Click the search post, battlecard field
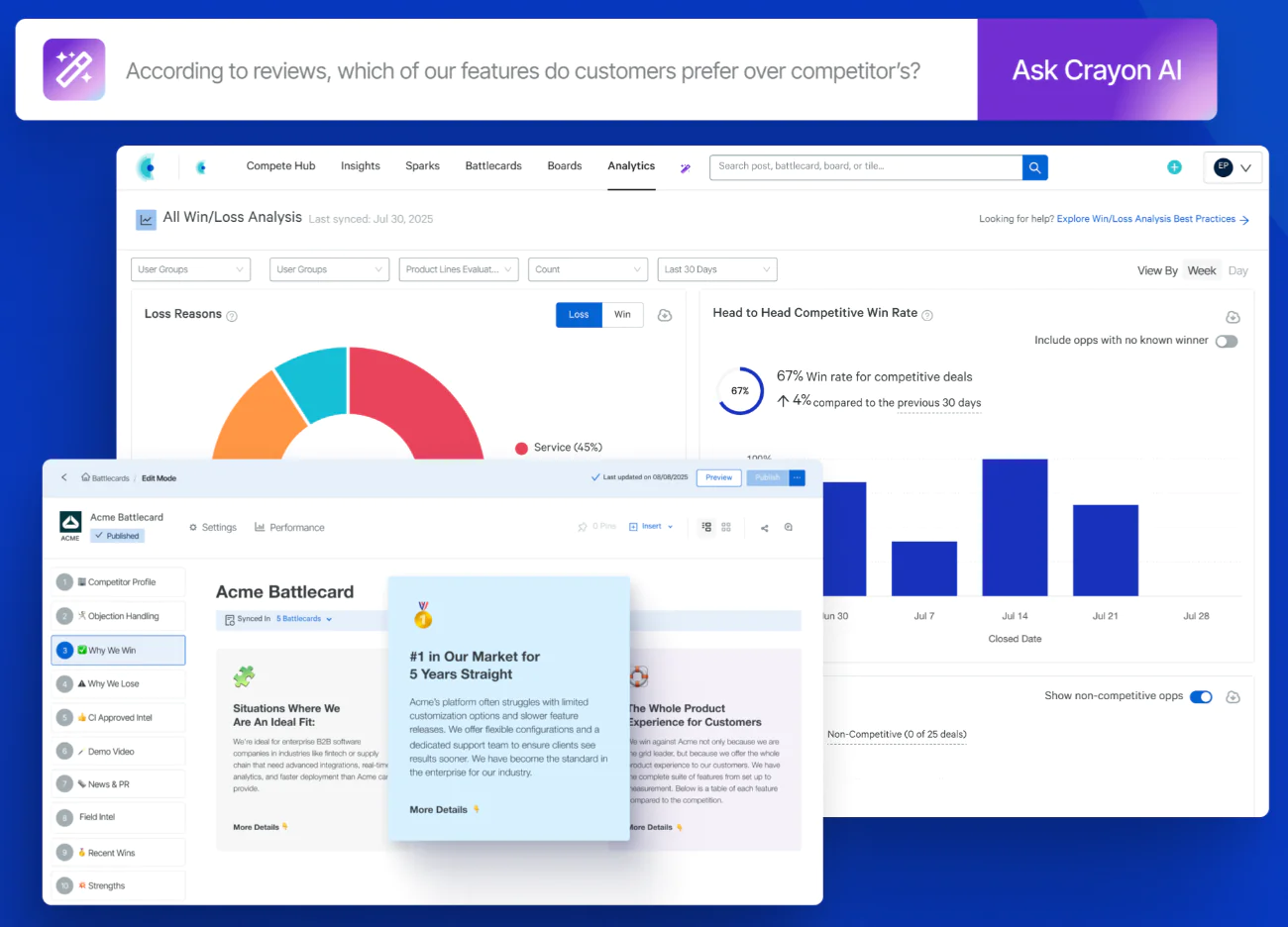This screenshot has height=927, width=1288. [x=866, y=167]
